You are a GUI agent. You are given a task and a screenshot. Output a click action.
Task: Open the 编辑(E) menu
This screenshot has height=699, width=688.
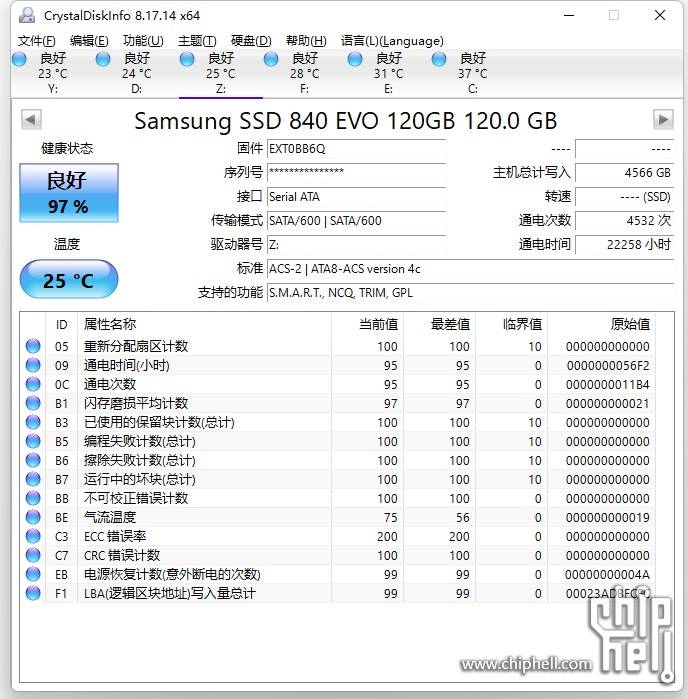89,41
